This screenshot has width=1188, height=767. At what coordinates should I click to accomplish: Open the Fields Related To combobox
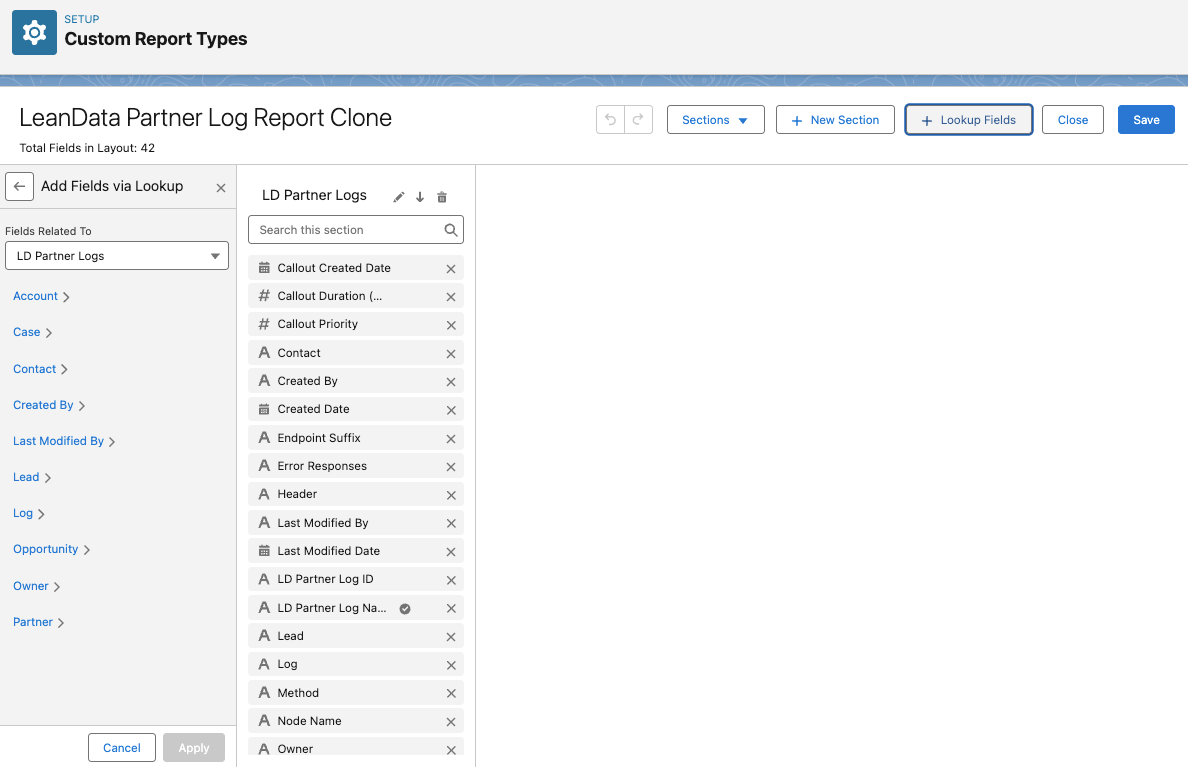coord(117,256)
